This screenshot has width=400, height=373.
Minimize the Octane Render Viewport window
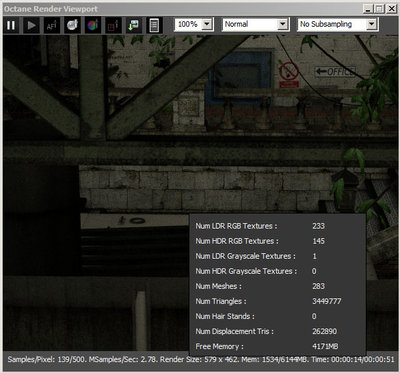(x=368, y=9)
